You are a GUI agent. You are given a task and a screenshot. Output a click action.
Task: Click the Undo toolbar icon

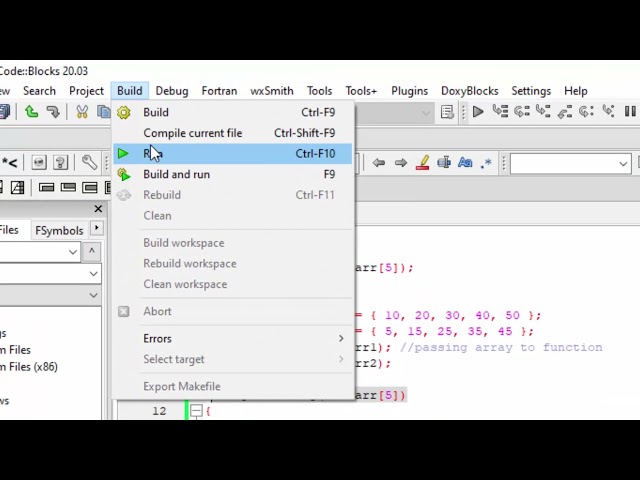32,111
